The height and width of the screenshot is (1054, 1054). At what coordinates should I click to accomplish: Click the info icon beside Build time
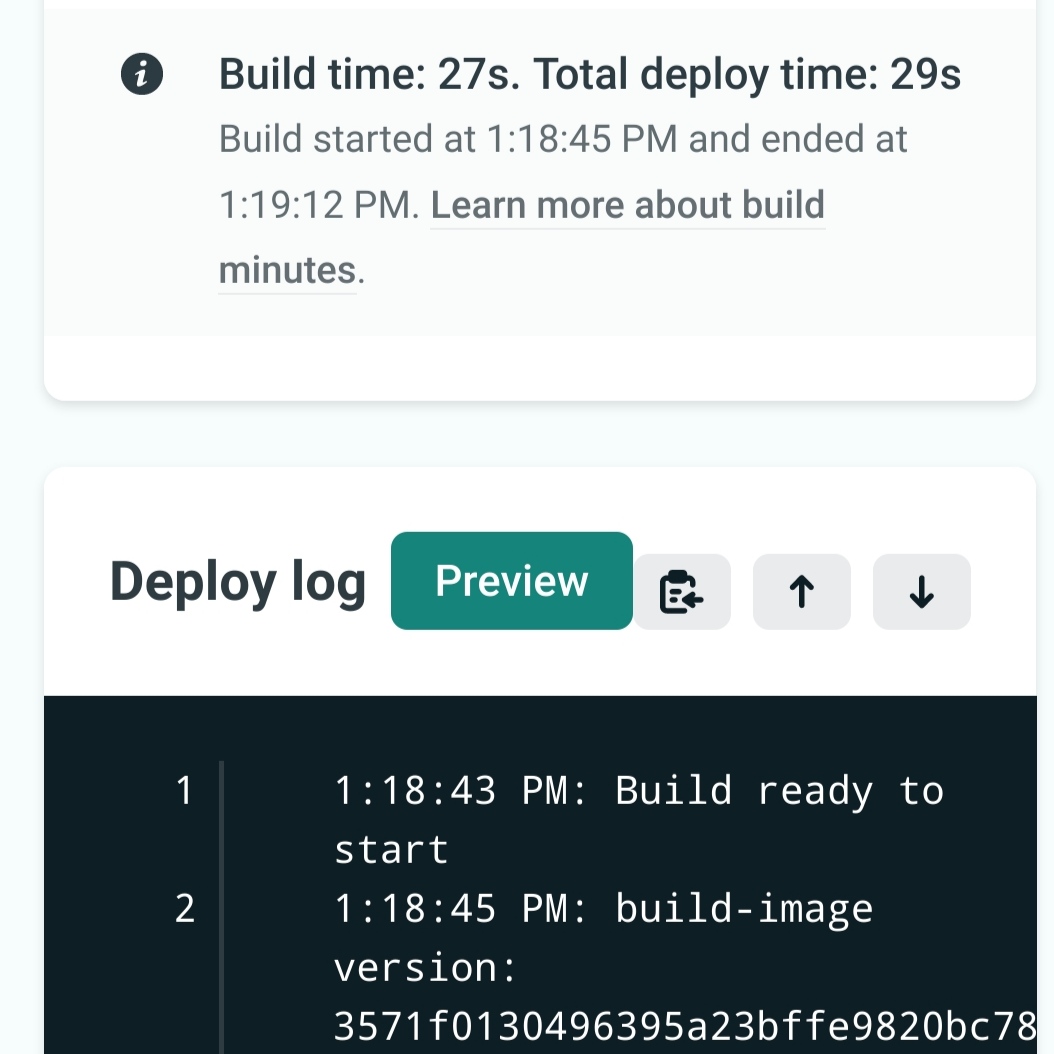pos(142,75)
